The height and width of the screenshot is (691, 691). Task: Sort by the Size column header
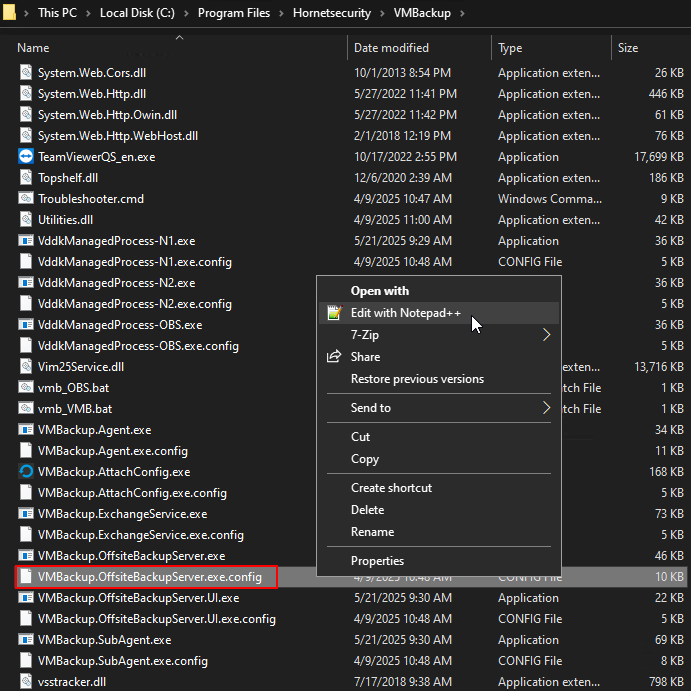(x=628, y=48)
